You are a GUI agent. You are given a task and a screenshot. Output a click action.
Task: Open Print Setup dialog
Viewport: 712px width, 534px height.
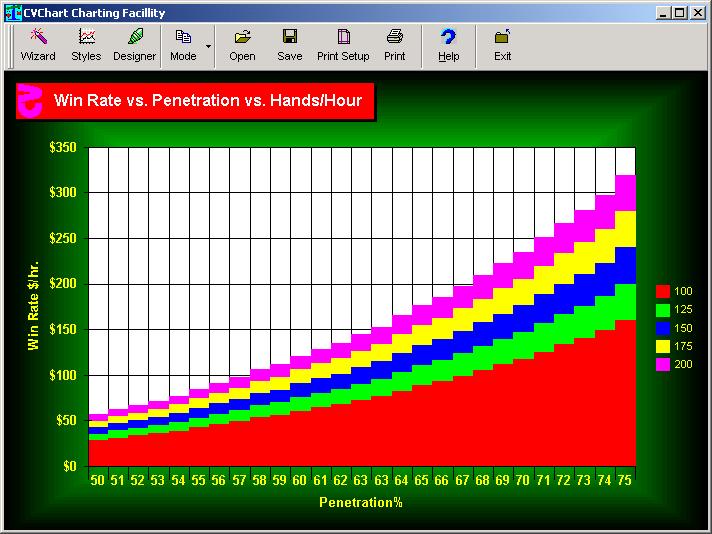[343, 45]
